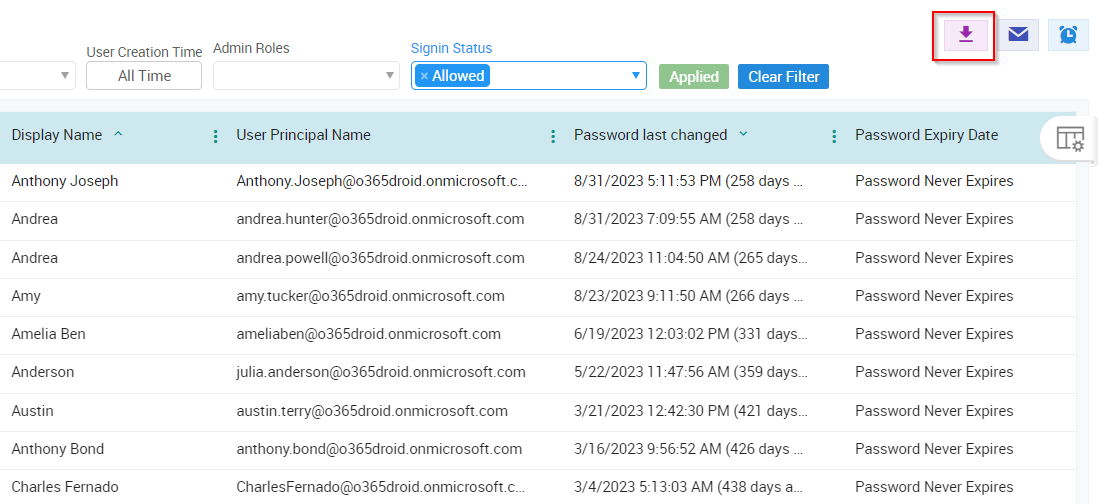This screenshot has width=1098, height=504.
Task: Select the Anthony Joseph row name
Action: click(64, 181)
